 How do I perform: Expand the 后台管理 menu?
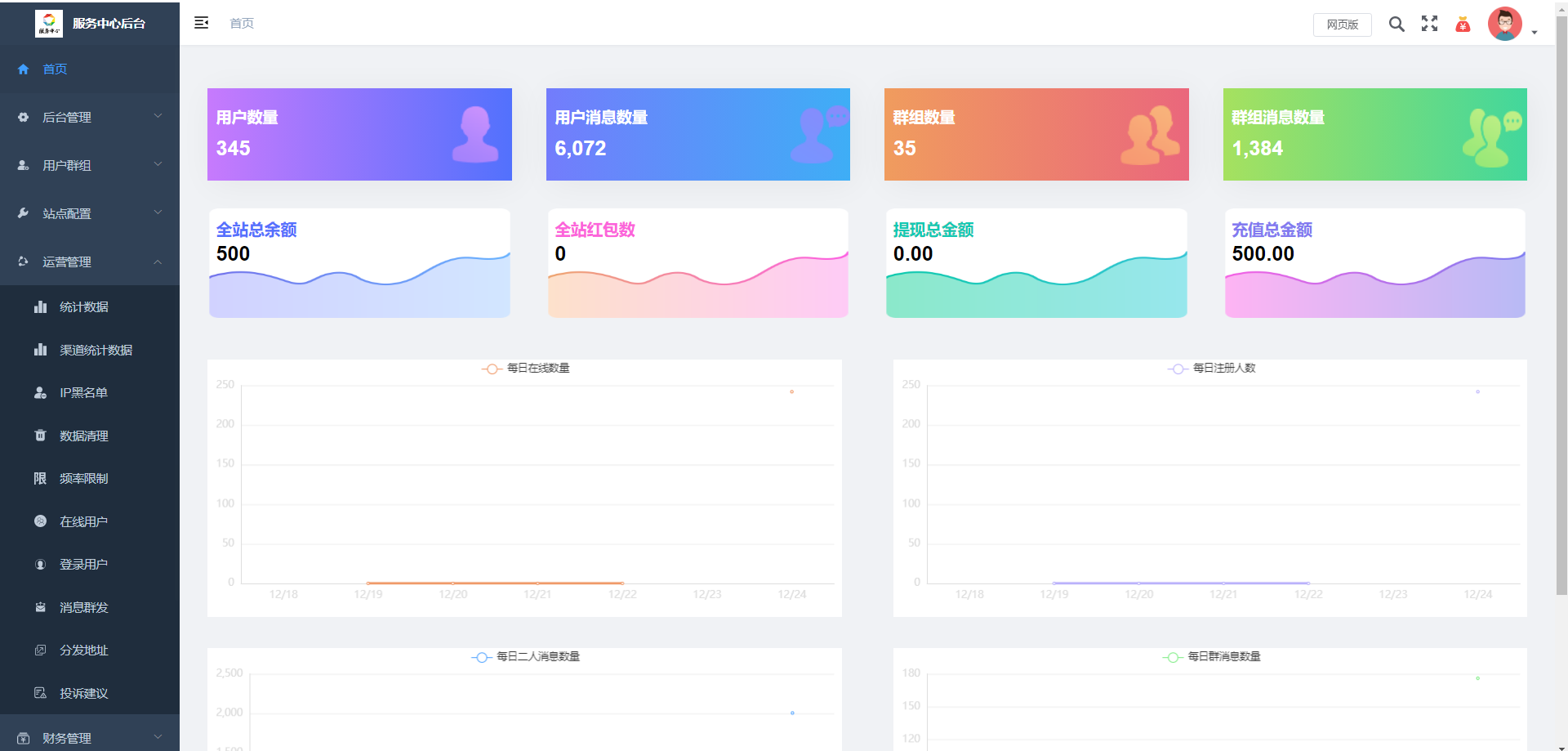(90, 117)
